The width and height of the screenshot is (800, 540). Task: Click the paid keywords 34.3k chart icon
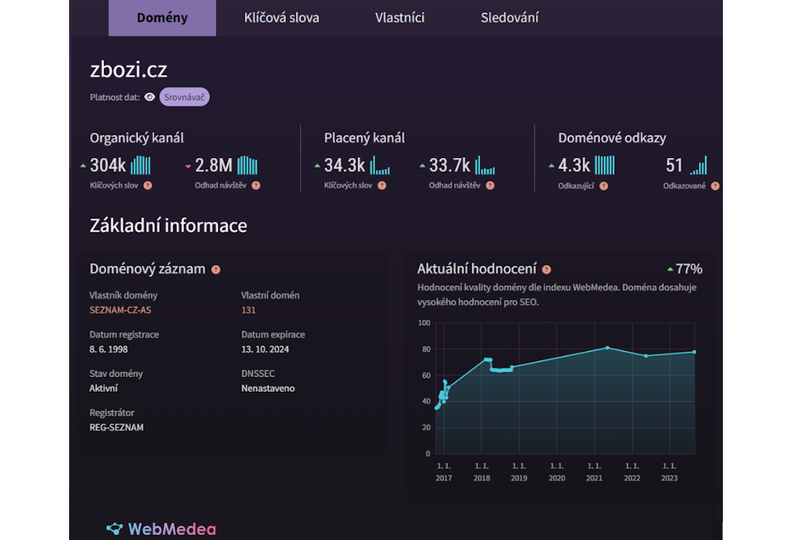pyautogui.click(x=380, y=166)
